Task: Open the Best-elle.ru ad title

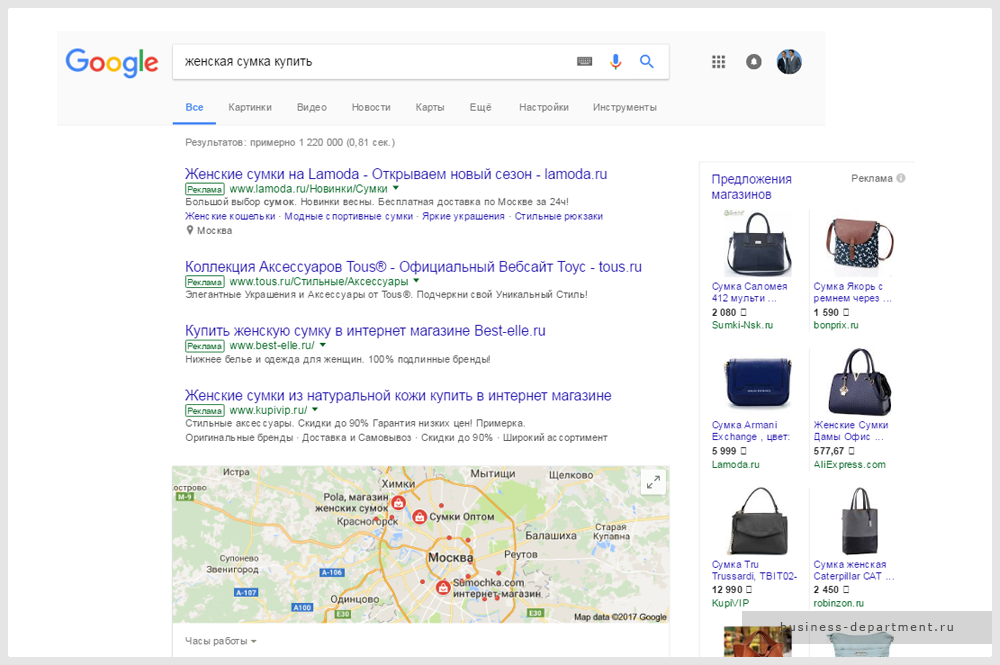Action: point(365,331)
